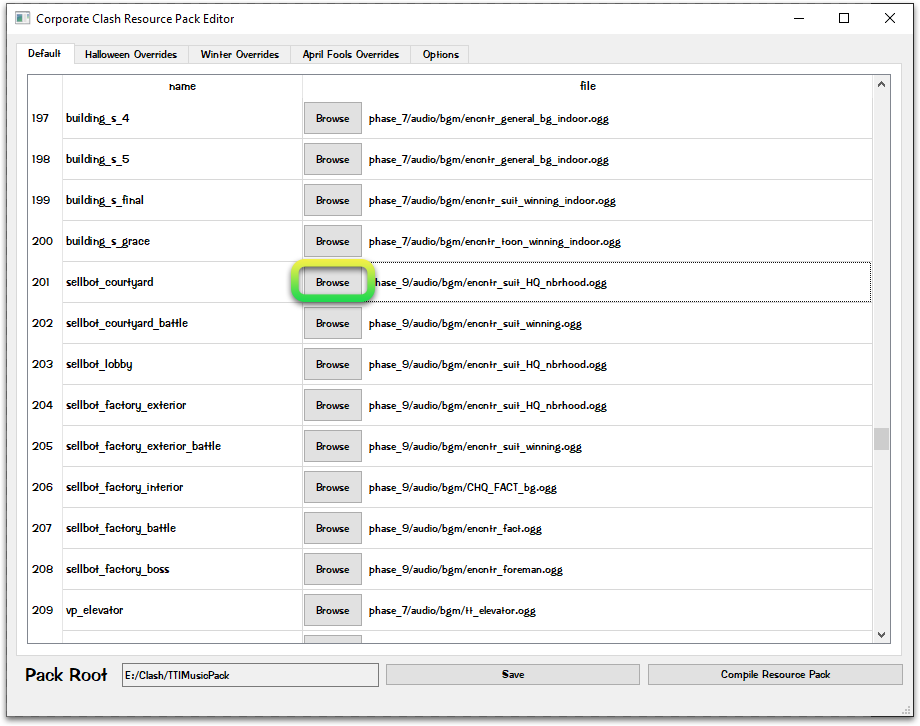920x726 pixels.
Task: Maximize the Resource Pack Editor window
Action: [844, 18]
